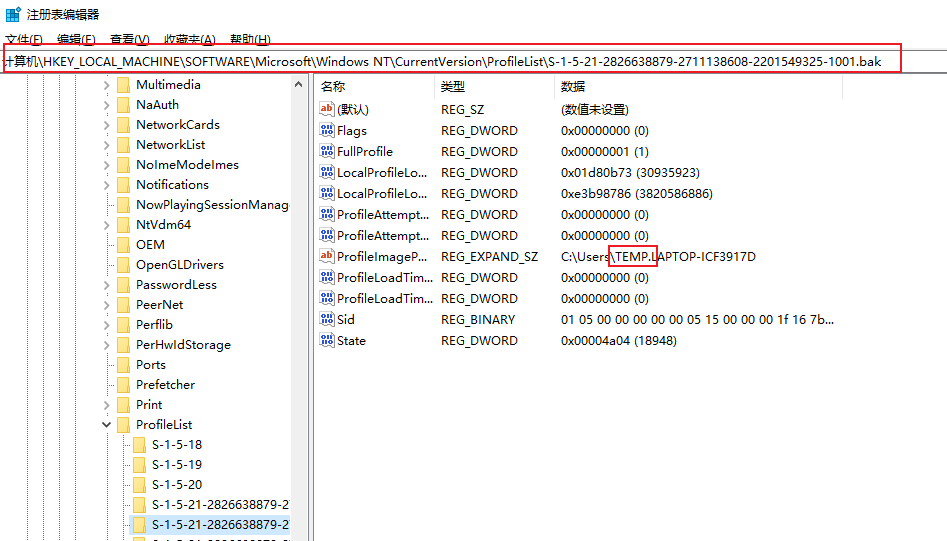
Task: Expand the Multimedia tree node
Action: point(106,85)
